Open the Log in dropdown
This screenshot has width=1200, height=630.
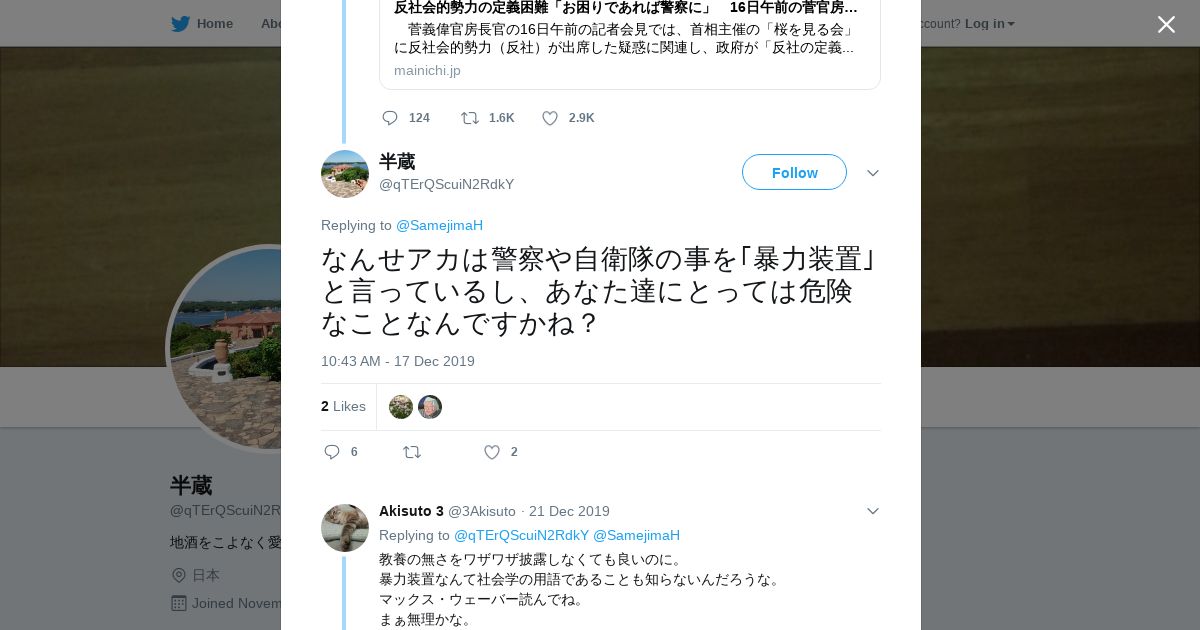989,24
